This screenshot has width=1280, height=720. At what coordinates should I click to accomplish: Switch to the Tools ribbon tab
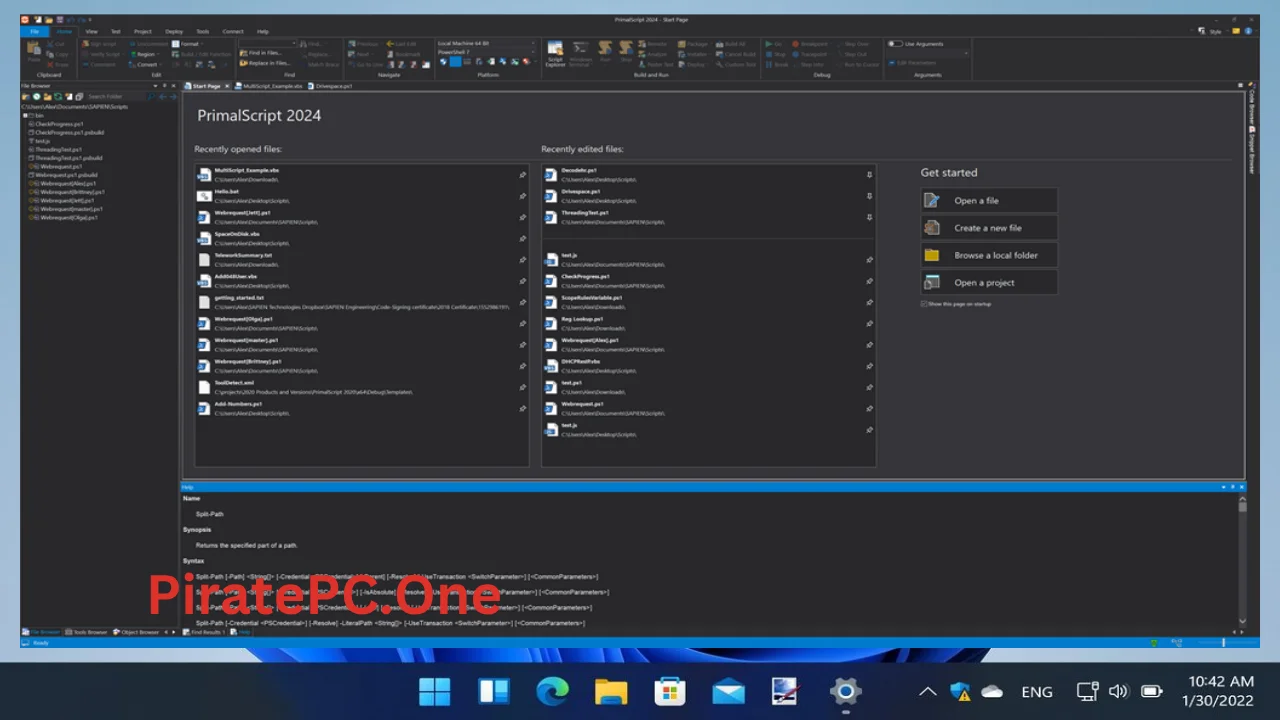(x=203, y=31)
